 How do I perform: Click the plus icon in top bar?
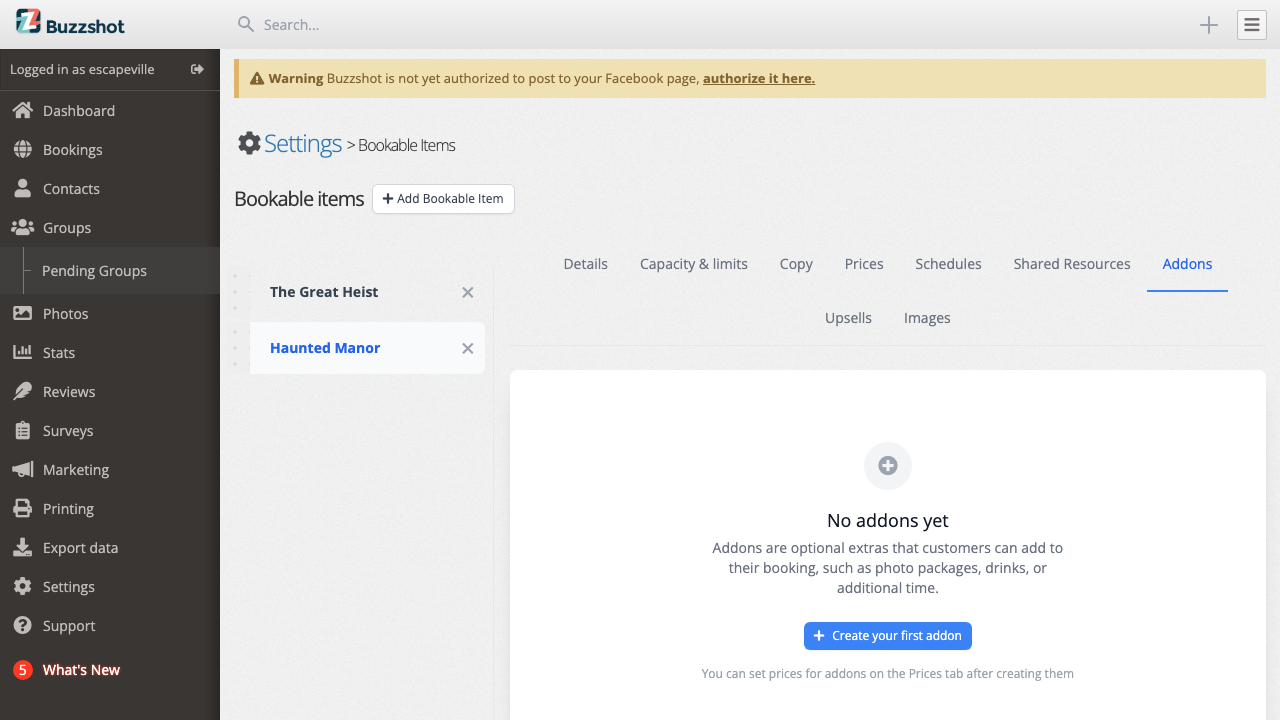(1209, 25)
